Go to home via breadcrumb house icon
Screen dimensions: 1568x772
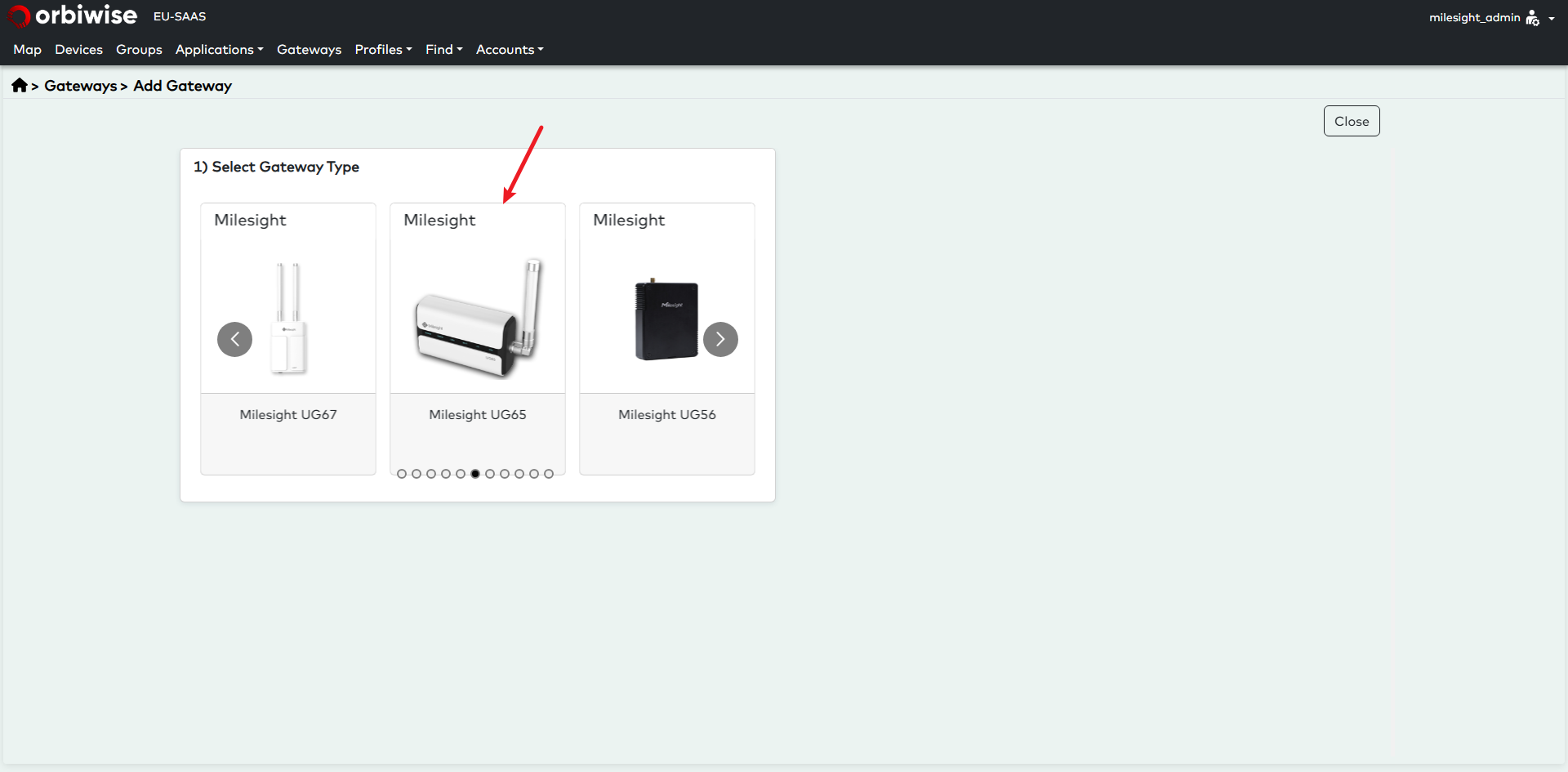point(20,85)
